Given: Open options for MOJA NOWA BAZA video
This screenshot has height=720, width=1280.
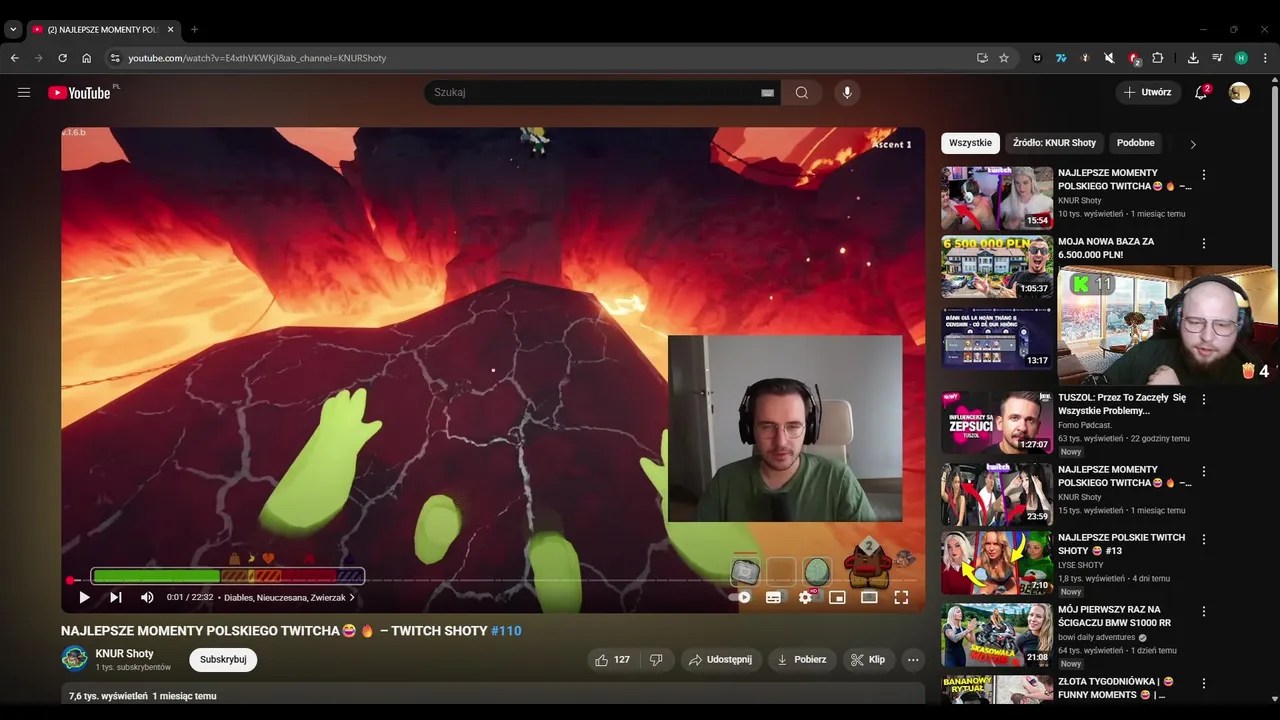Looking at the screenshot, I should 1204,244.
